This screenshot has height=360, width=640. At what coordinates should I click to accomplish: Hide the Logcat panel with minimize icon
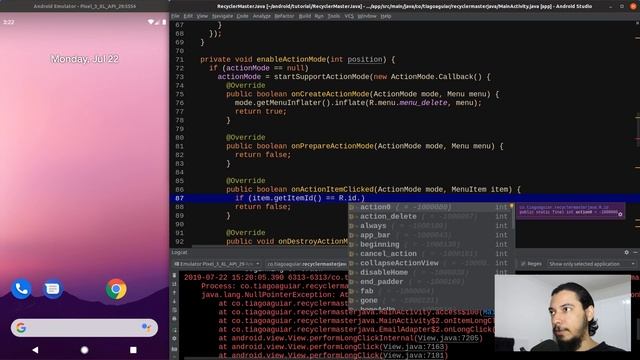[636, 253]
